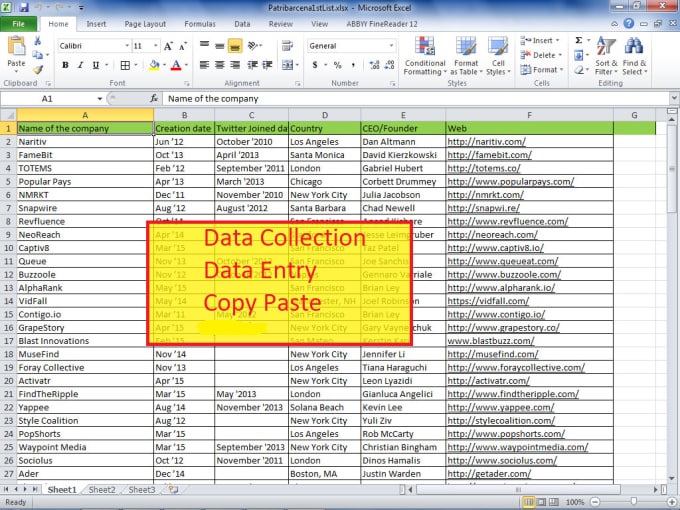The height and width of the screenshot is (510, 680).
Task: Click the Paste icon in Clipboard group
Action: (16, 50)
